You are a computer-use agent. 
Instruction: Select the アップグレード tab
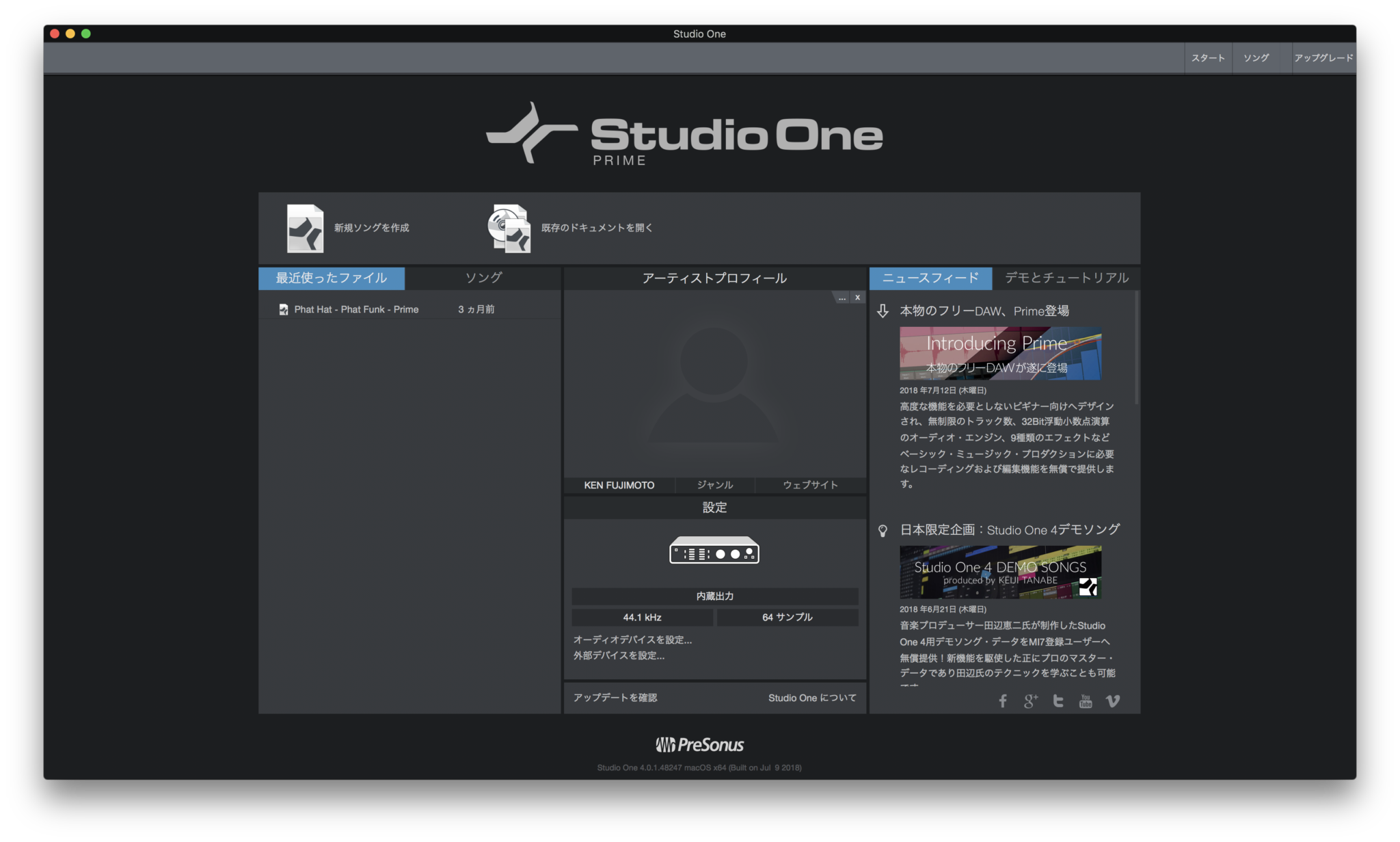tap(1322, 58)
